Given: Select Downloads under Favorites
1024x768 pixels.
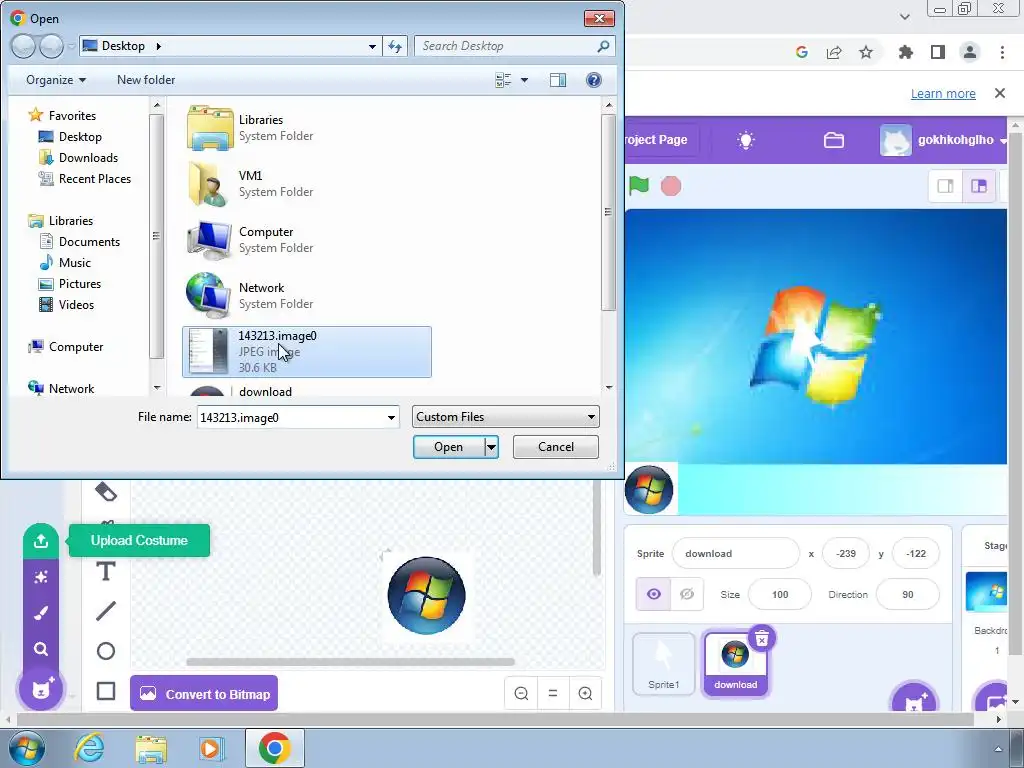Looking at the screenshot, I should point(78,157).
